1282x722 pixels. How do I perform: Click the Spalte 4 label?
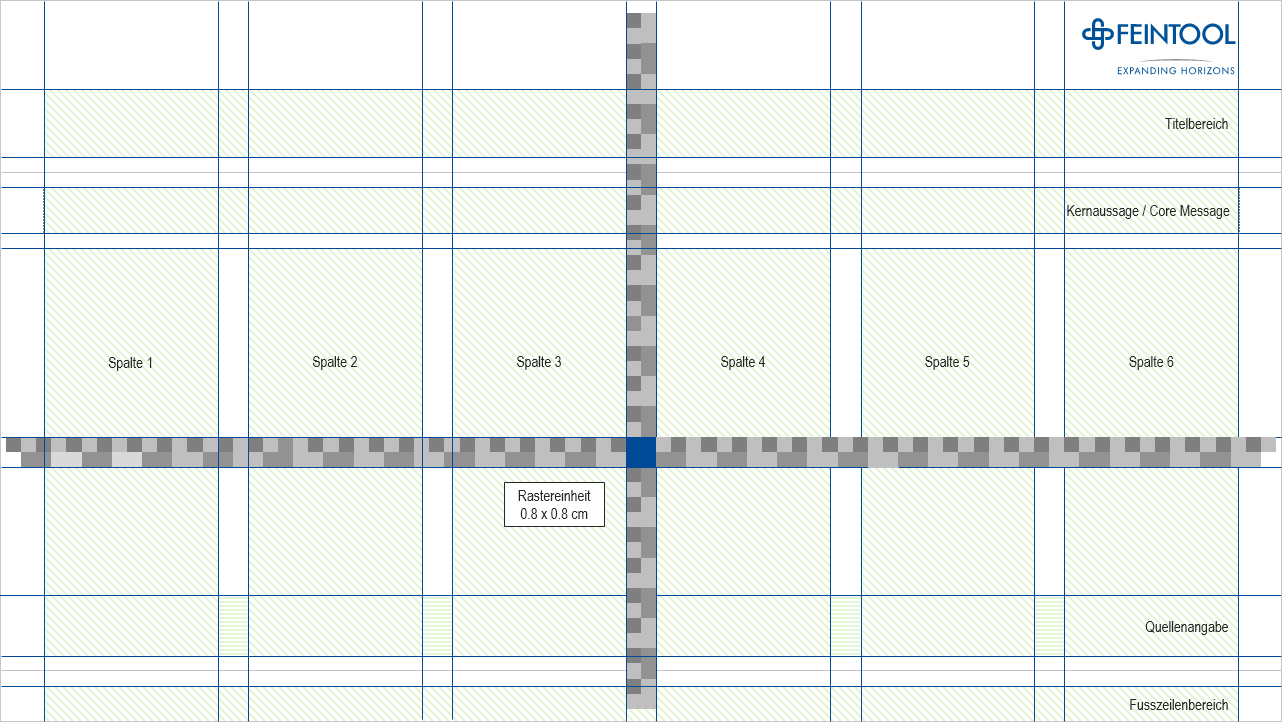click(x=743, y=362)
